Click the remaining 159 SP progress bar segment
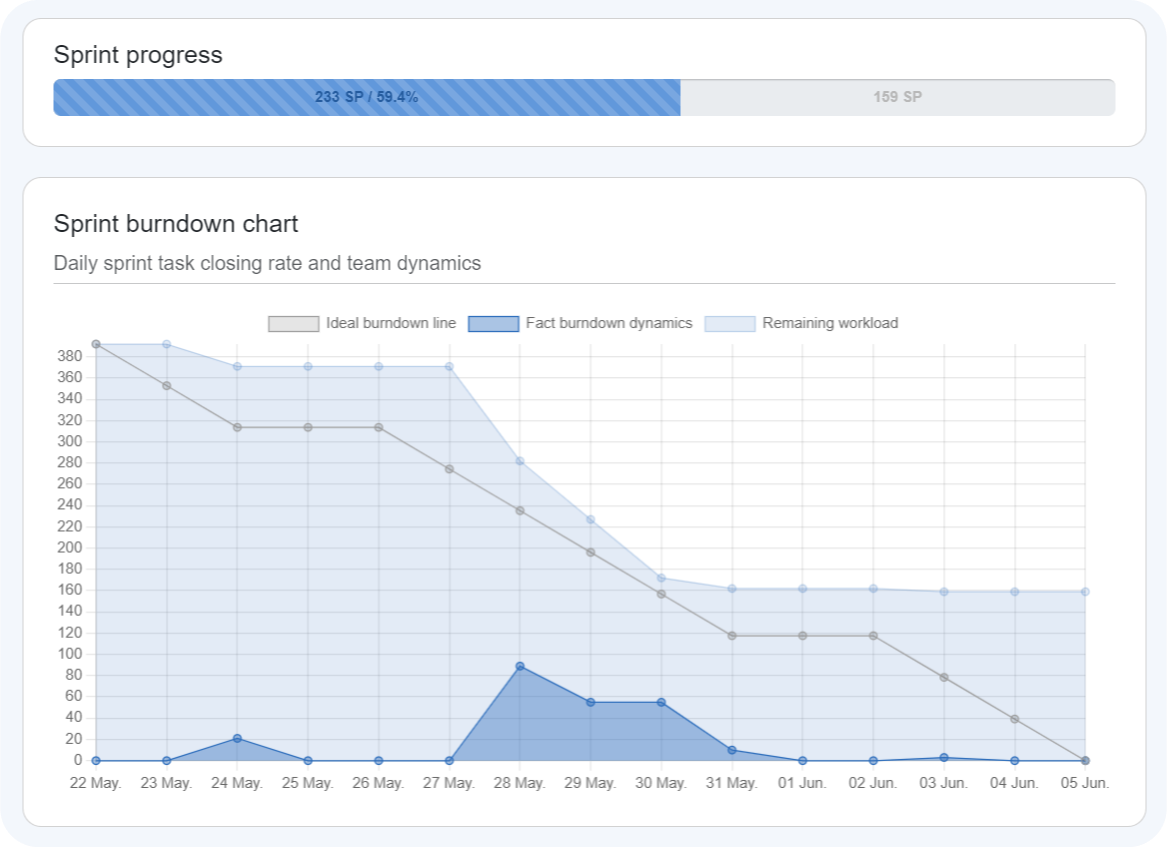1167x847 pixels. 897,97
